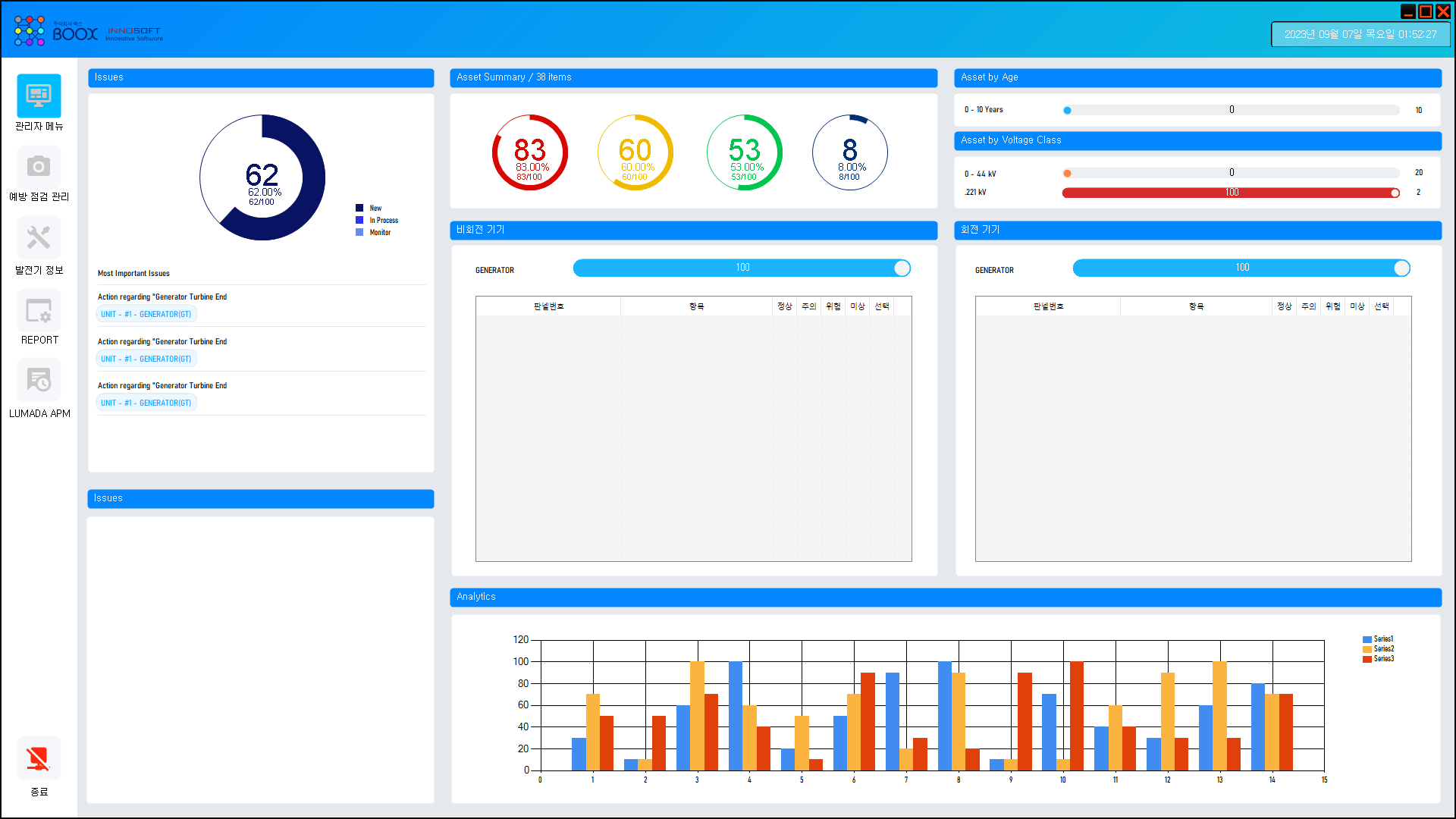Click the date and time display
Screen dimensions: 1456x819
[1360, 34]
